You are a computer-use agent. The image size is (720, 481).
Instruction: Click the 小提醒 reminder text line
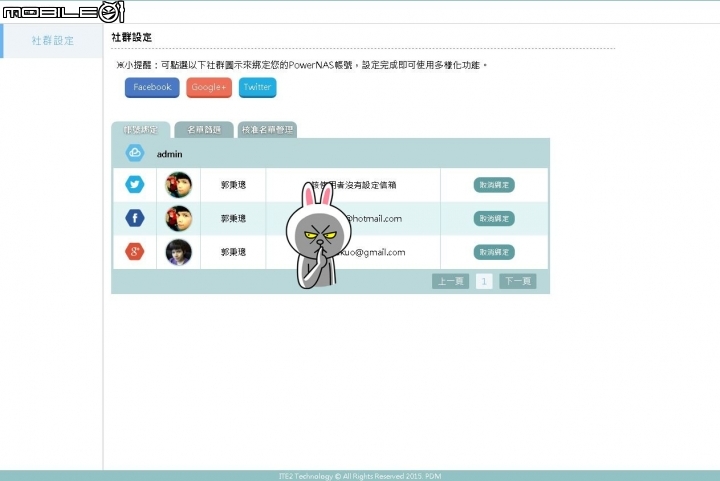[x=301, y=65]
